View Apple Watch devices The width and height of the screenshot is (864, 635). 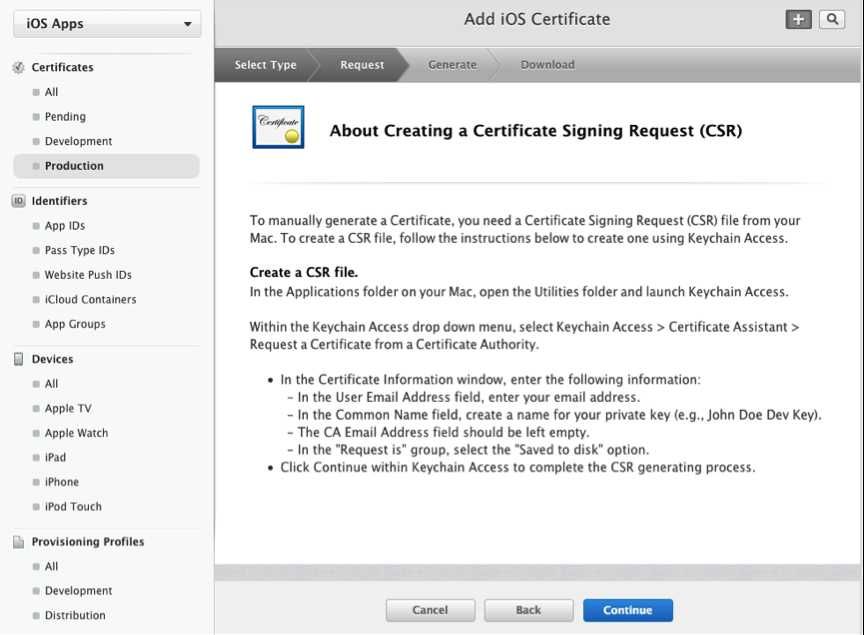76,433
